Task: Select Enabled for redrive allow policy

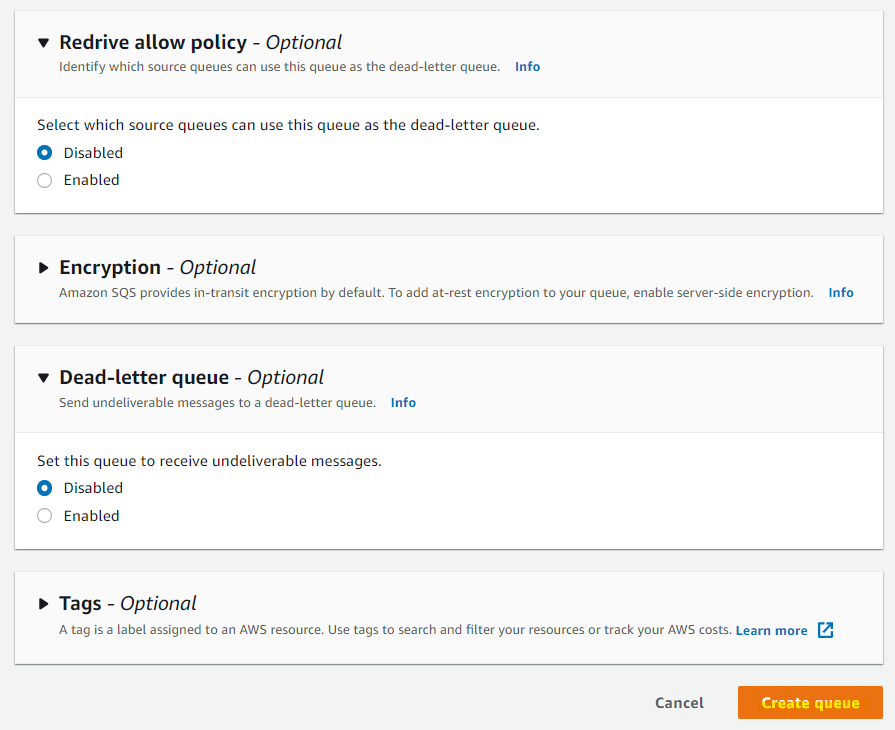Action: [x=43, y=180]
